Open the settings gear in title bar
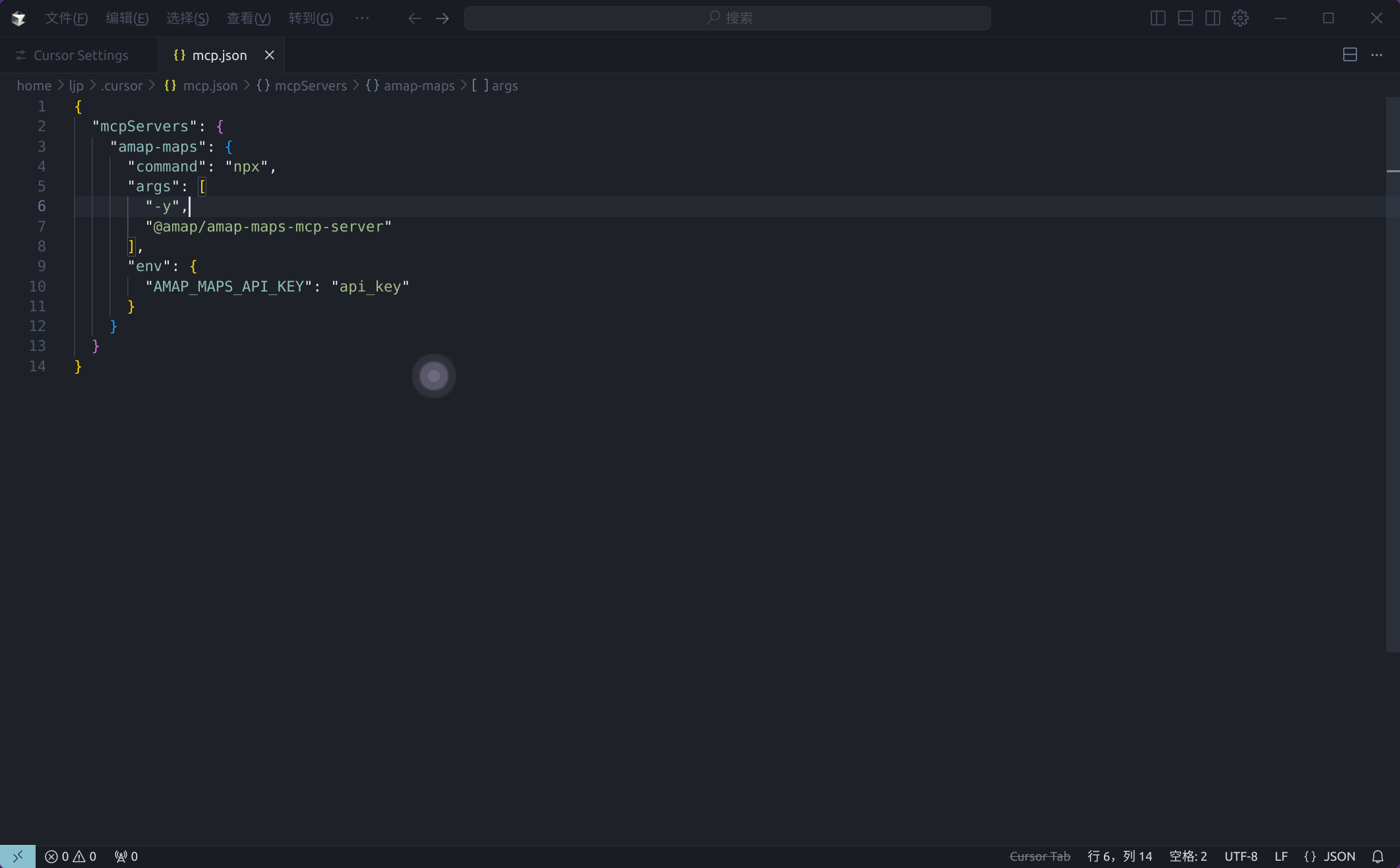The width and height of the screenshot is (1400, 868). click(1240, 18)
